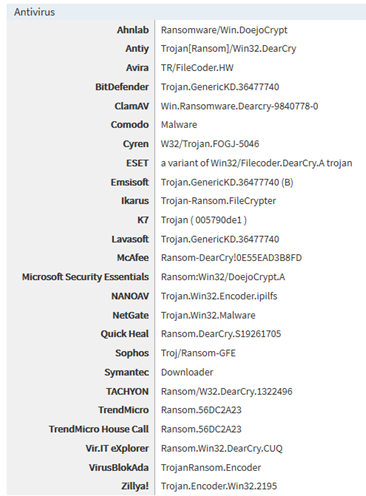Click the Avira TR/FileCoder.HW detection
The width and height of the screenshot is (366, 496).
(197, 68)
